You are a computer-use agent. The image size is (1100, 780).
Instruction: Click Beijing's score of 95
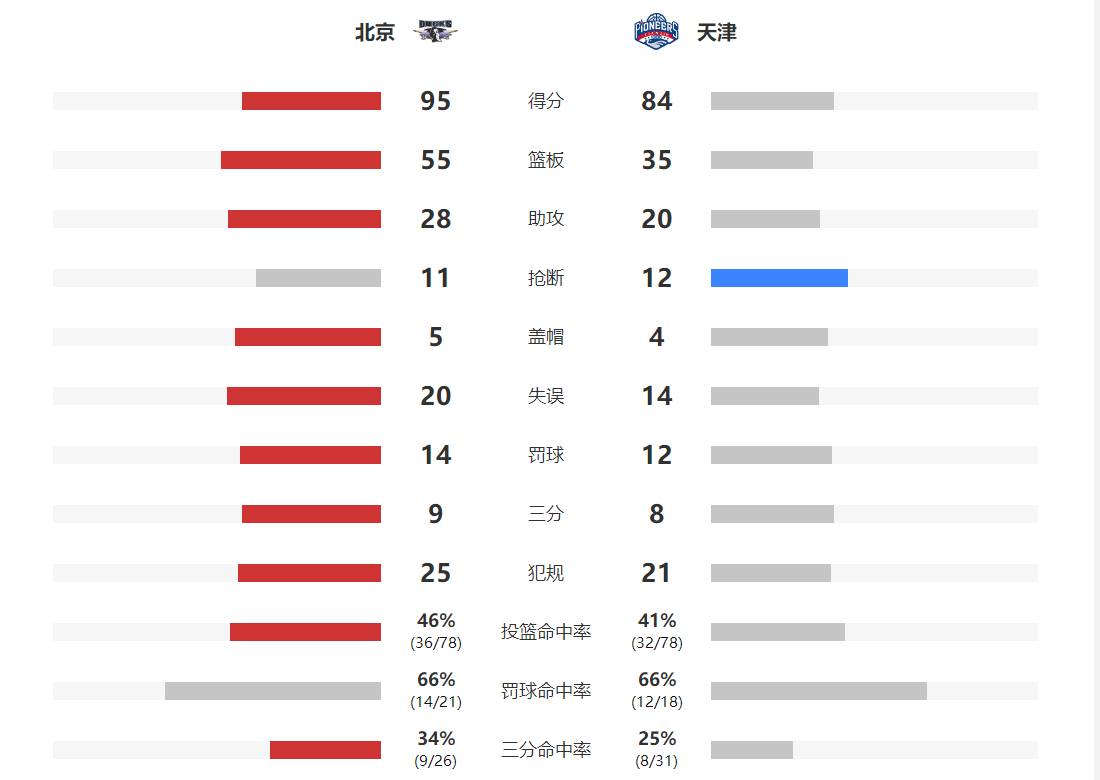coord(436,101)
